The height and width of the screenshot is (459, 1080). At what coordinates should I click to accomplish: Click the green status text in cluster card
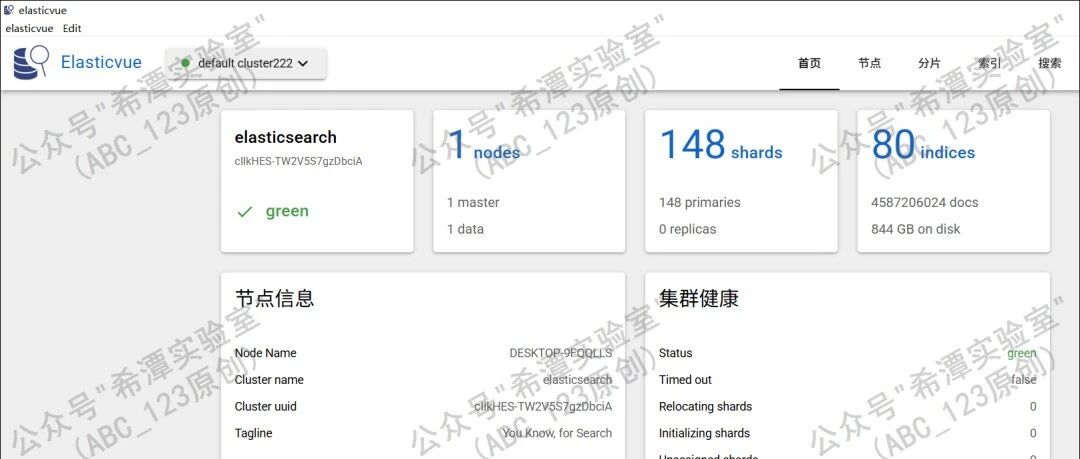[x=287, y=211]
